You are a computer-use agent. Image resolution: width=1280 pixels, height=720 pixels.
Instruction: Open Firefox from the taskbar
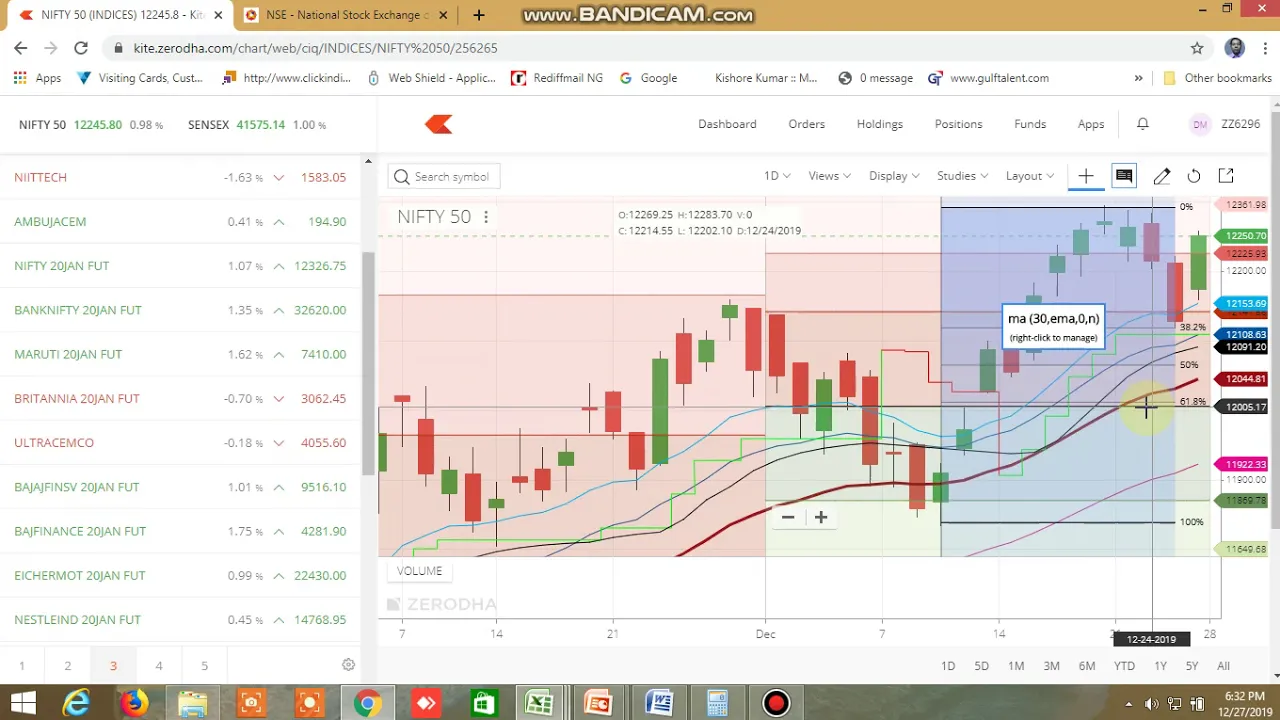pyautogui.click(x=133, y=703)
